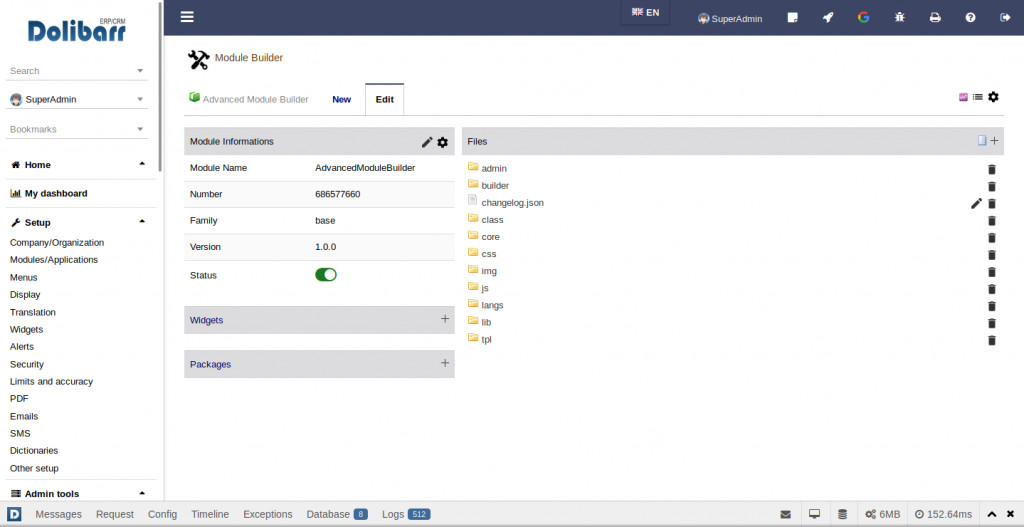
Task: Edit changelog.json with pencil icon
Action: [x=976, y=203]
